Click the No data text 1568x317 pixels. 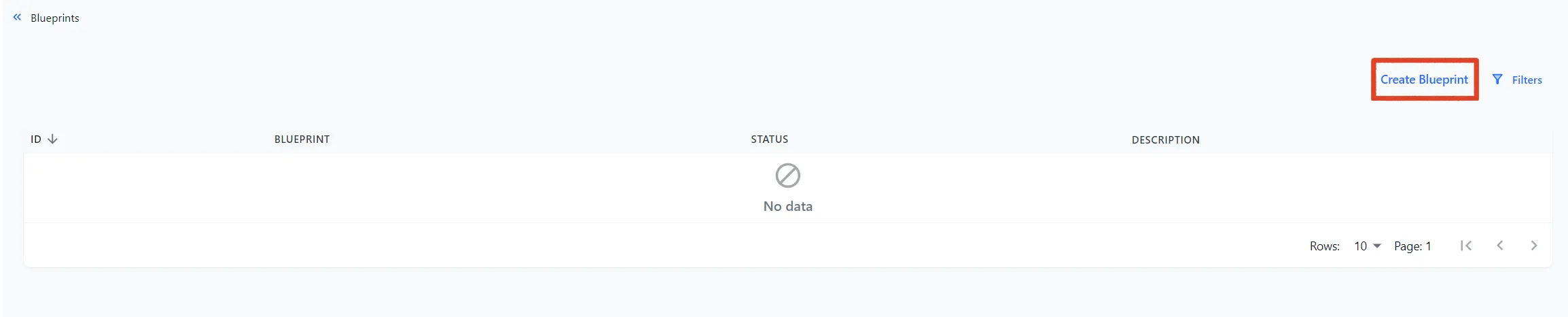tap(787, 206)
